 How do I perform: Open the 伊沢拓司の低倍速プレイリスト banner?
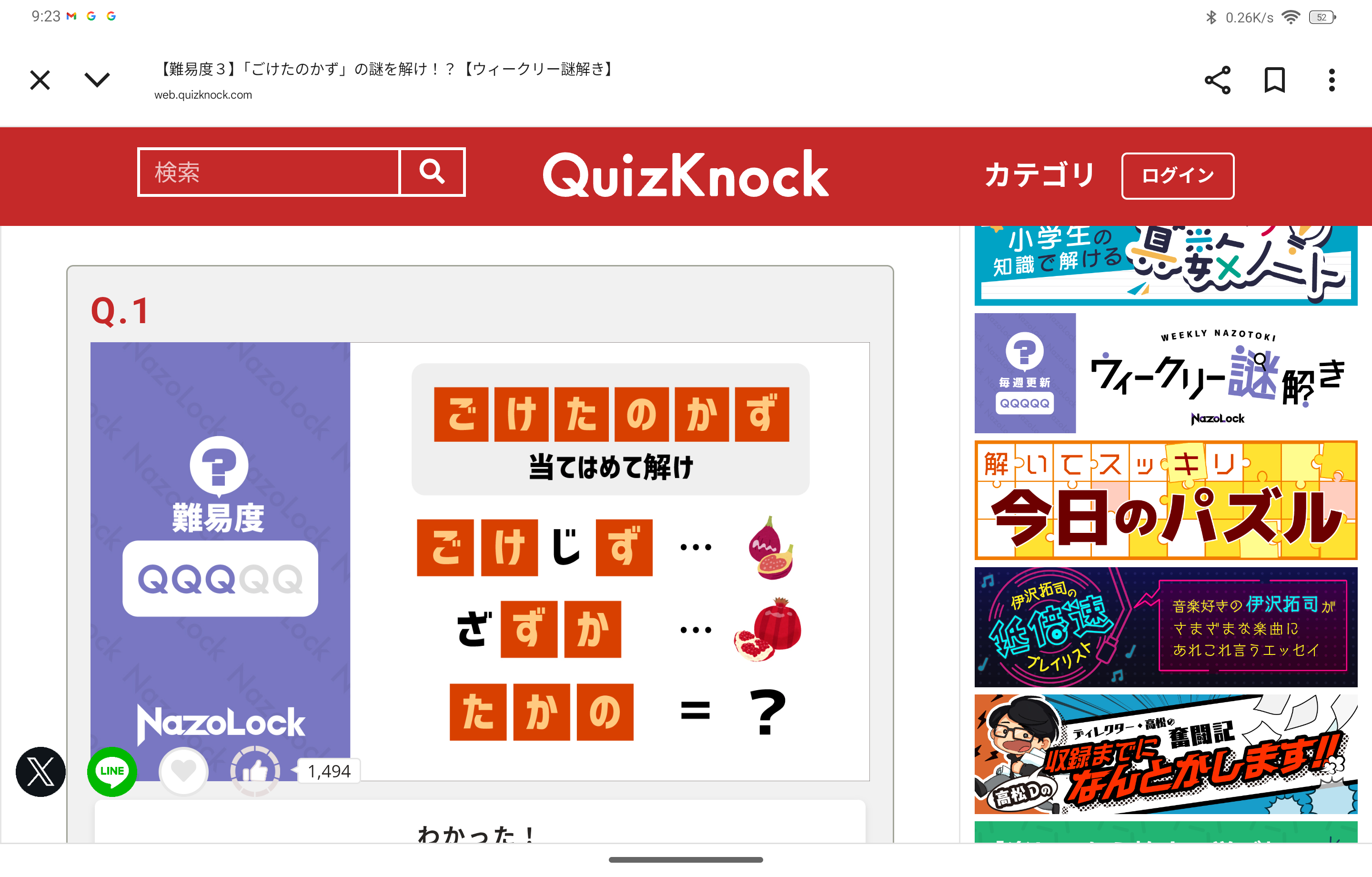(1166, 627)
